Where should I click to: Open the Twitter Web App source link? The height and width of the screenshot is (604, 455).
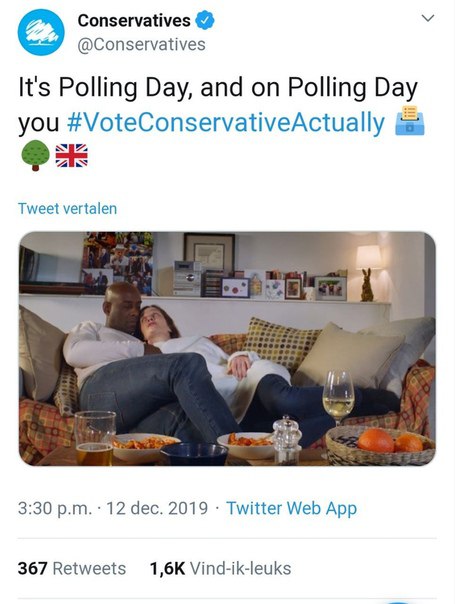(291, 508)
